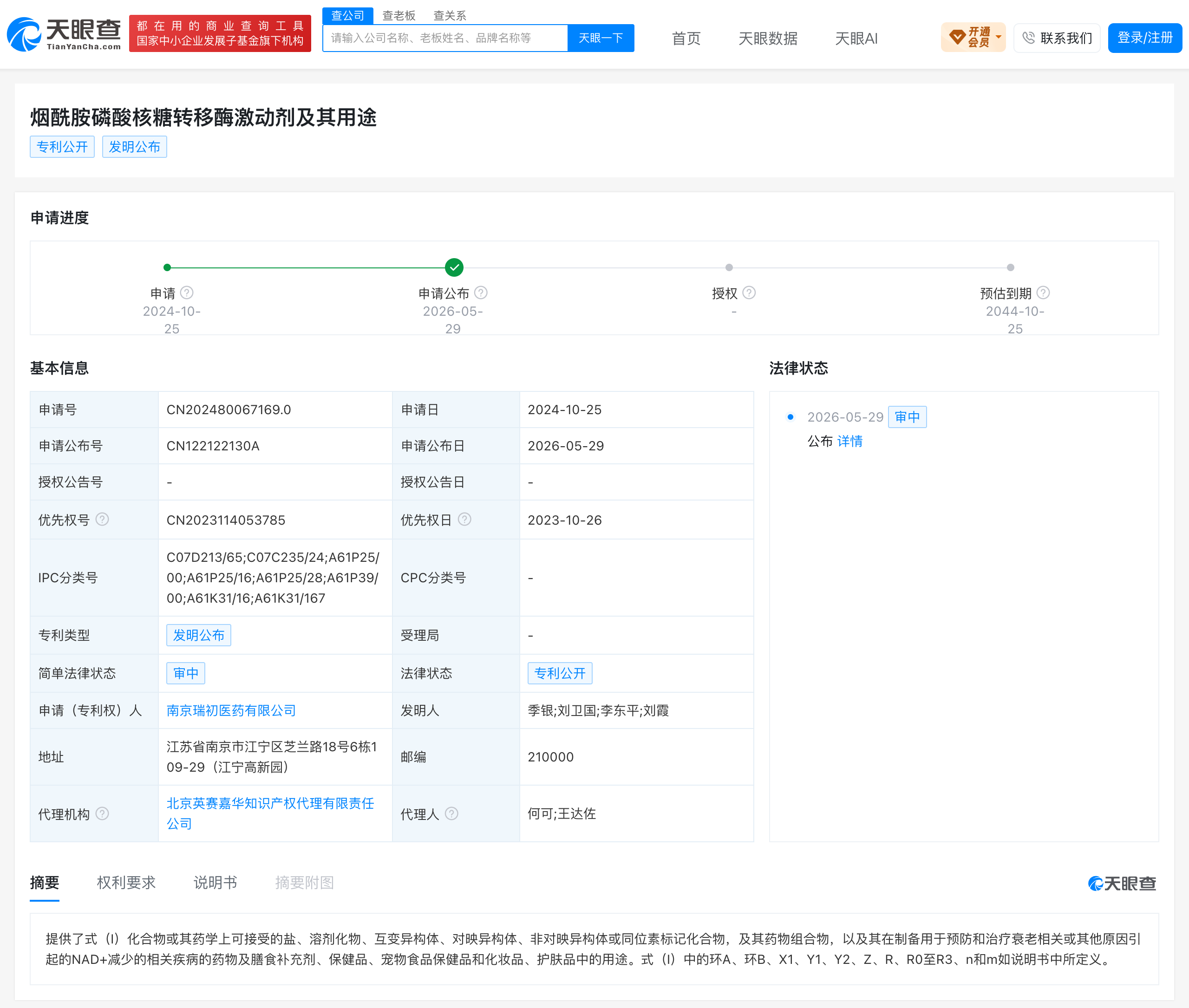The image size is (1189, 1008).
Task: Click help icon next to 预估到期 step
Action: [1043, 293]
